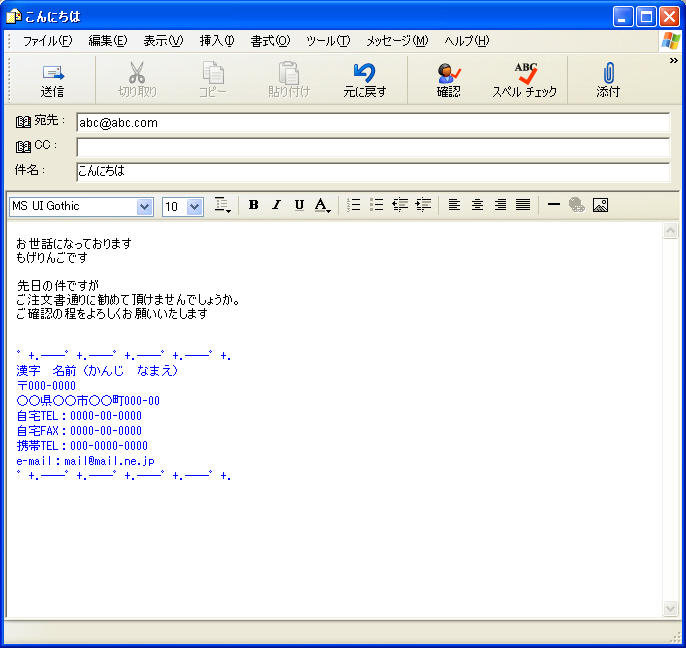The width and height of the screenshot is (686, 648).
Task: Click scrollbar down arrow in message body
Action: (x=670, y=608)
